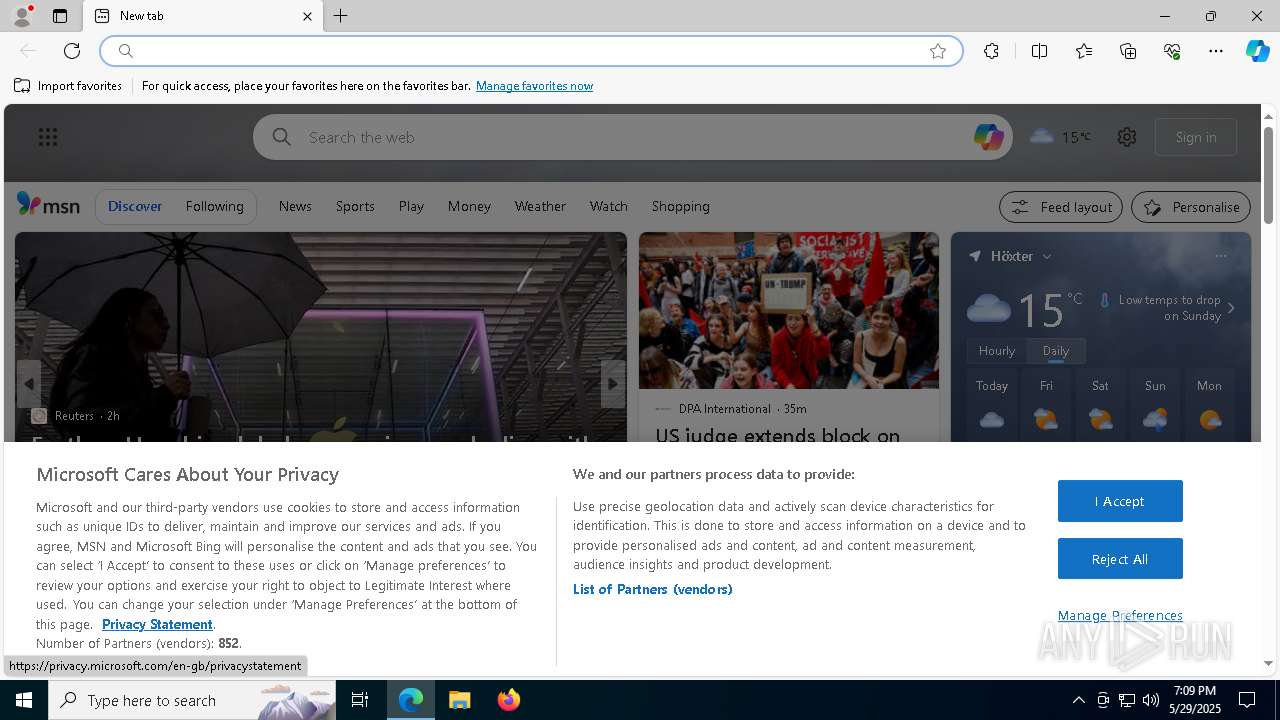The width and height of the screenshot is (1280, 720).
Task: Open tab actions menu icon
Action: pyautogui.click(x=60, y=16)
